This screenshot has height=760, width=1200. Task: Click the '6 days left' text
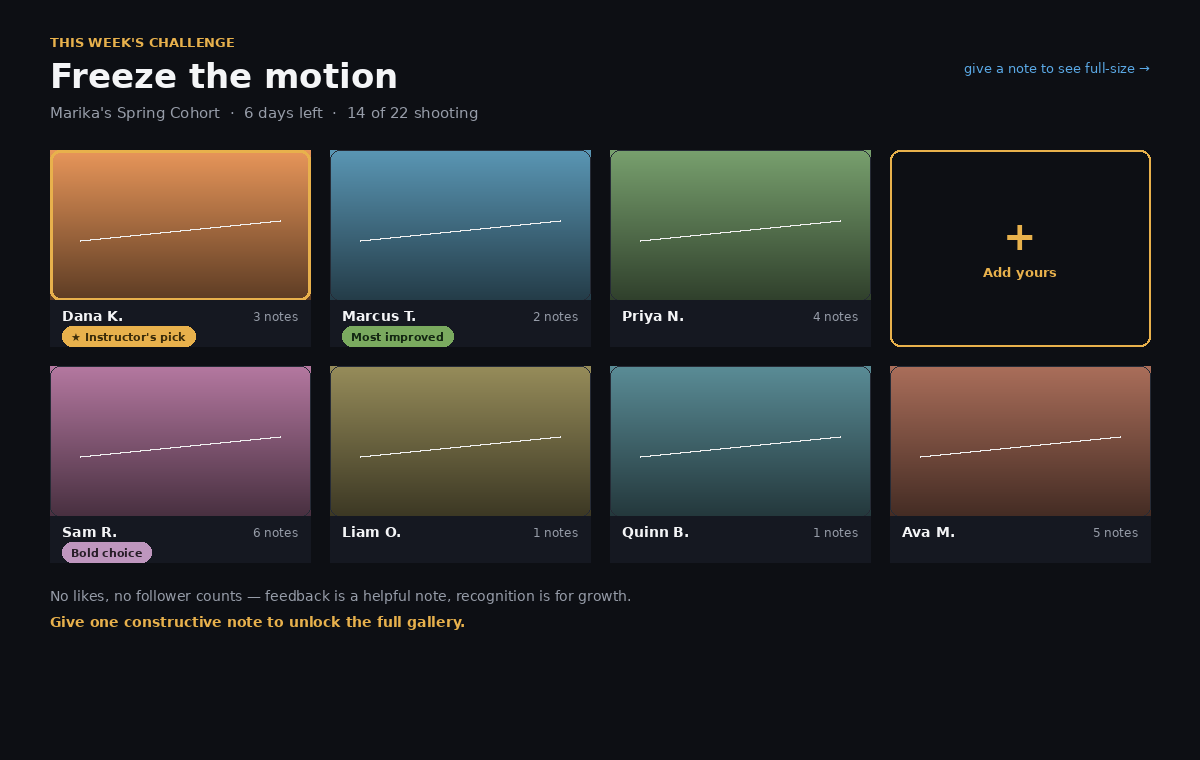[283, 113]
